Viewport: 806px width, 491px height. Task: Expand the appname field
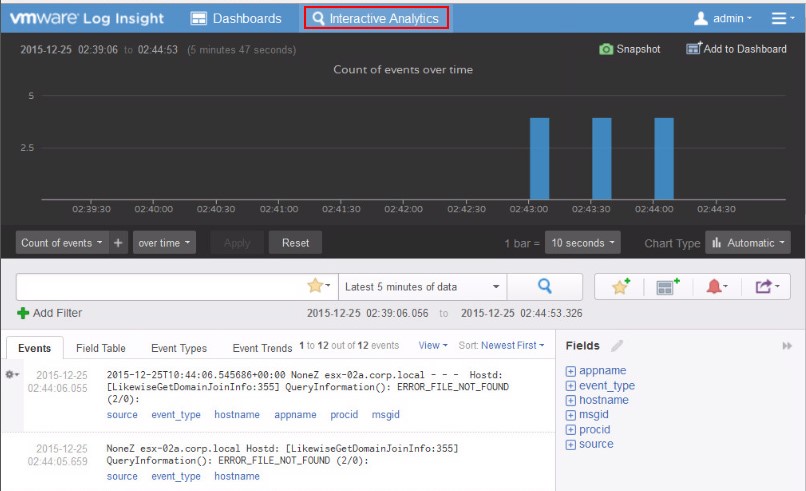571,371
